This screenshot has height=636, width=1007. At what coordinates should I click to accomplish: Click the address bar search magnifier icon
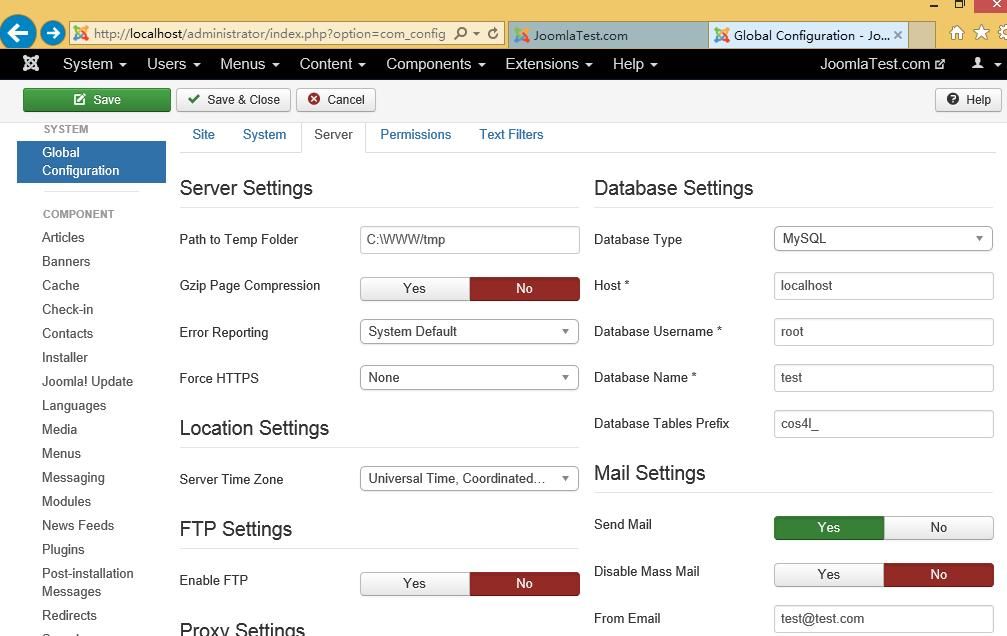[x=460, y=33]
